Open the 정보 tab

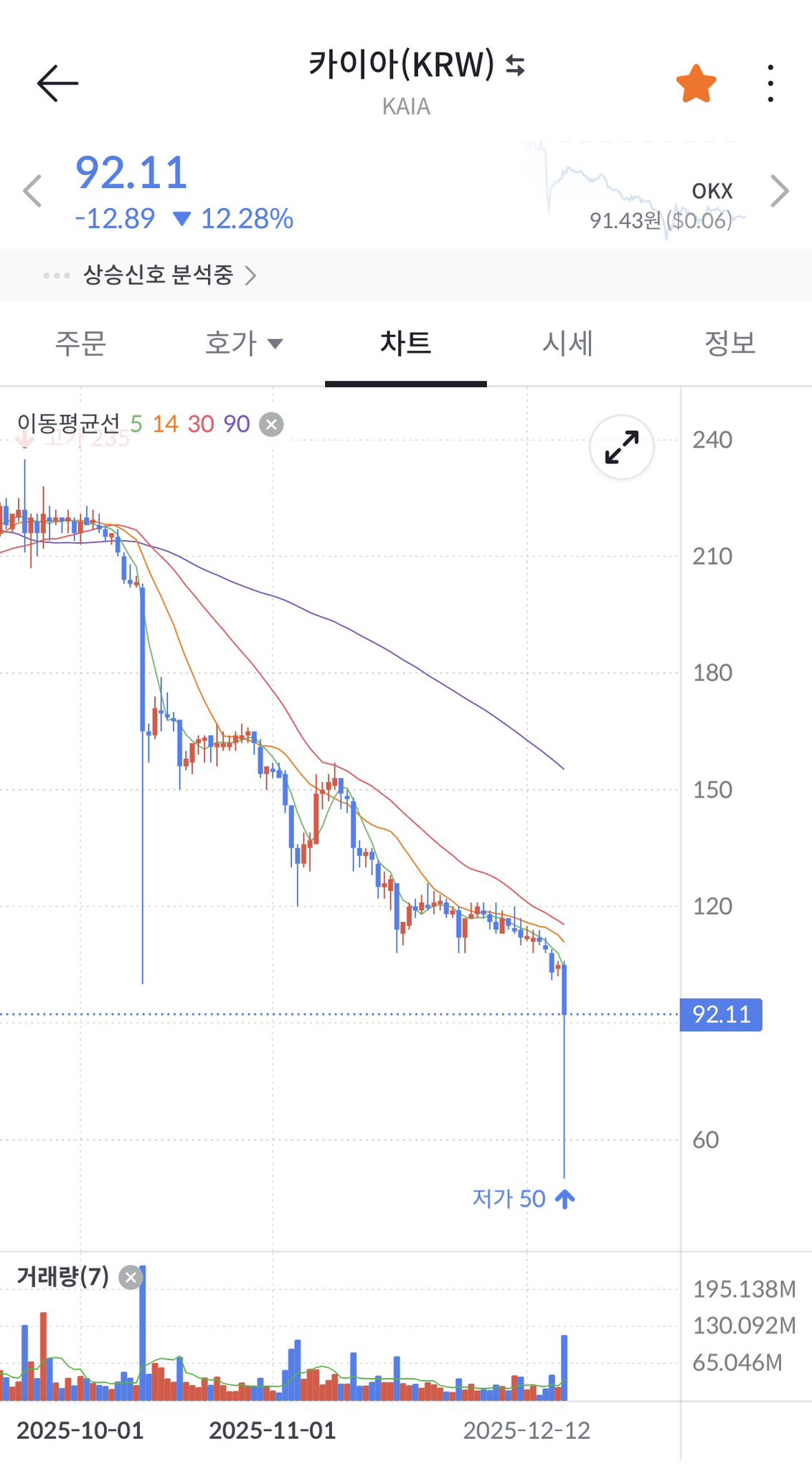coord(730,344)
